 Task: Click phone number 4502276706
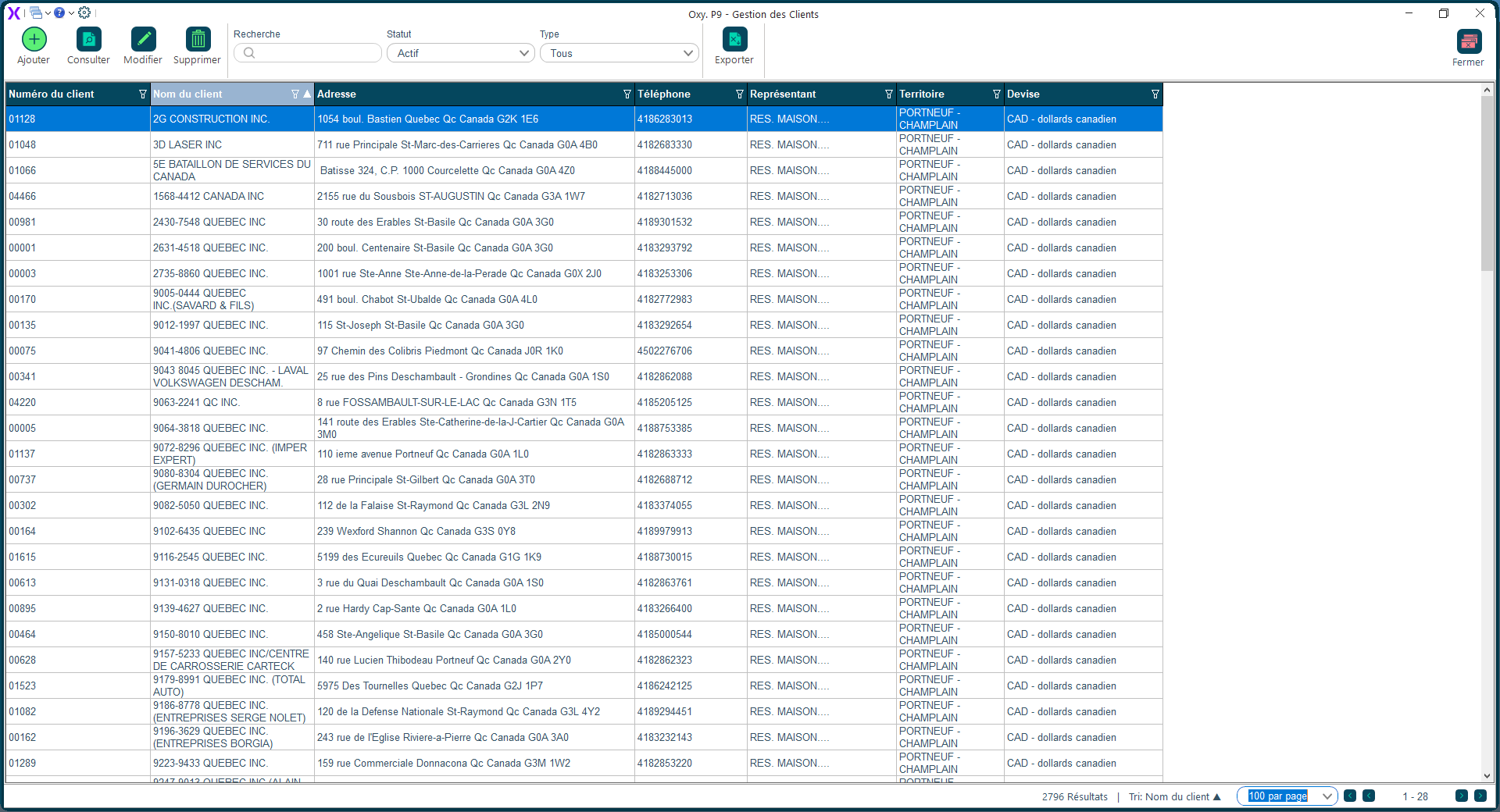[665, 351]
